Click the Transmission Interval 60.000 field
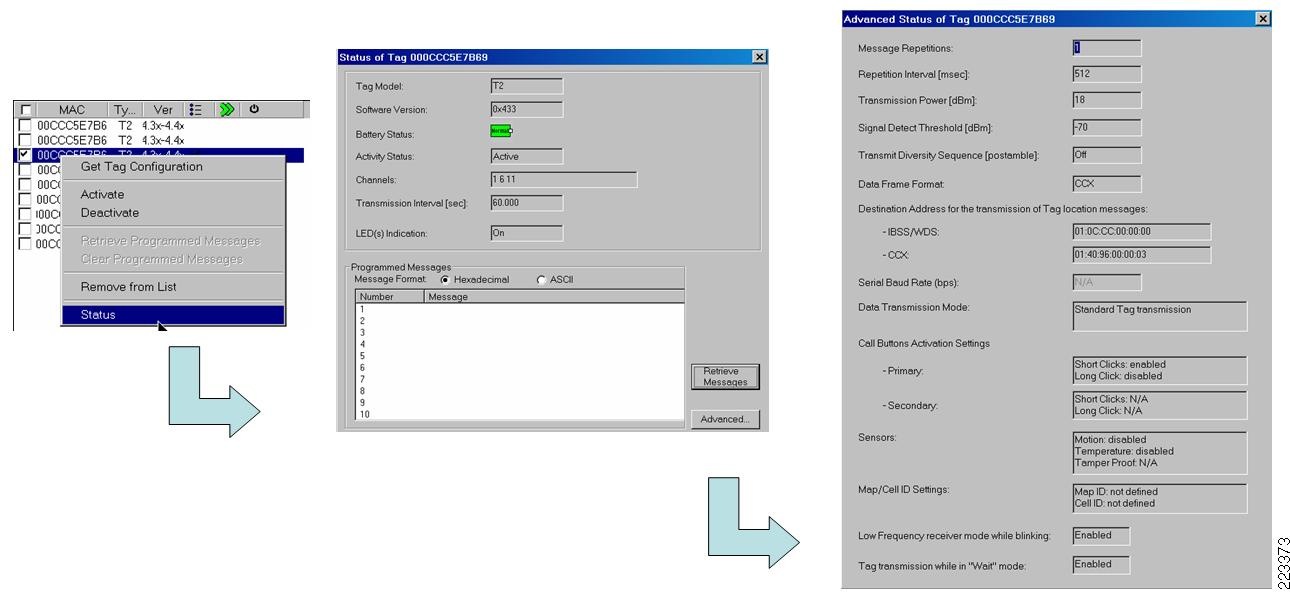Screen dimensions: 1290x595 527,203
